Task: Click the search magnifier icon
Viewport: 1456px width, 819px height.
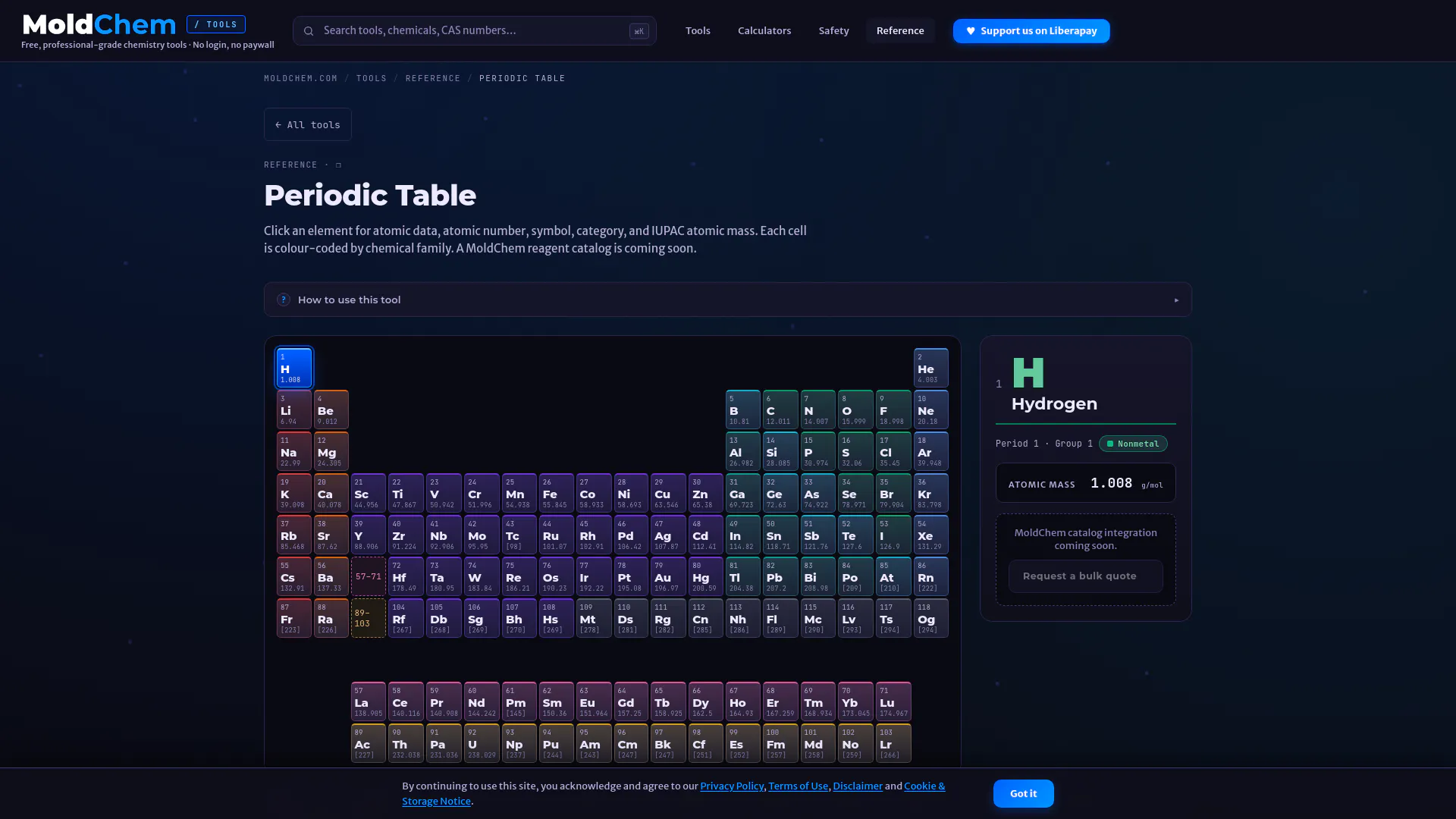Action: (x=309, y=31)
